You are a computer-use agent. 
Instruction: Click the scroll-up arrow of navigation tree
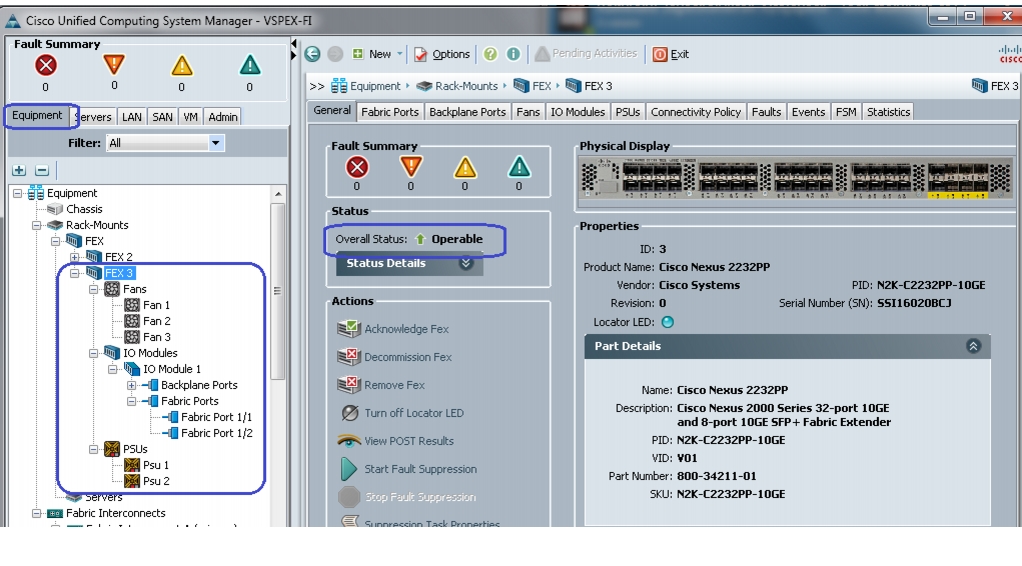(x=278, y=194)
